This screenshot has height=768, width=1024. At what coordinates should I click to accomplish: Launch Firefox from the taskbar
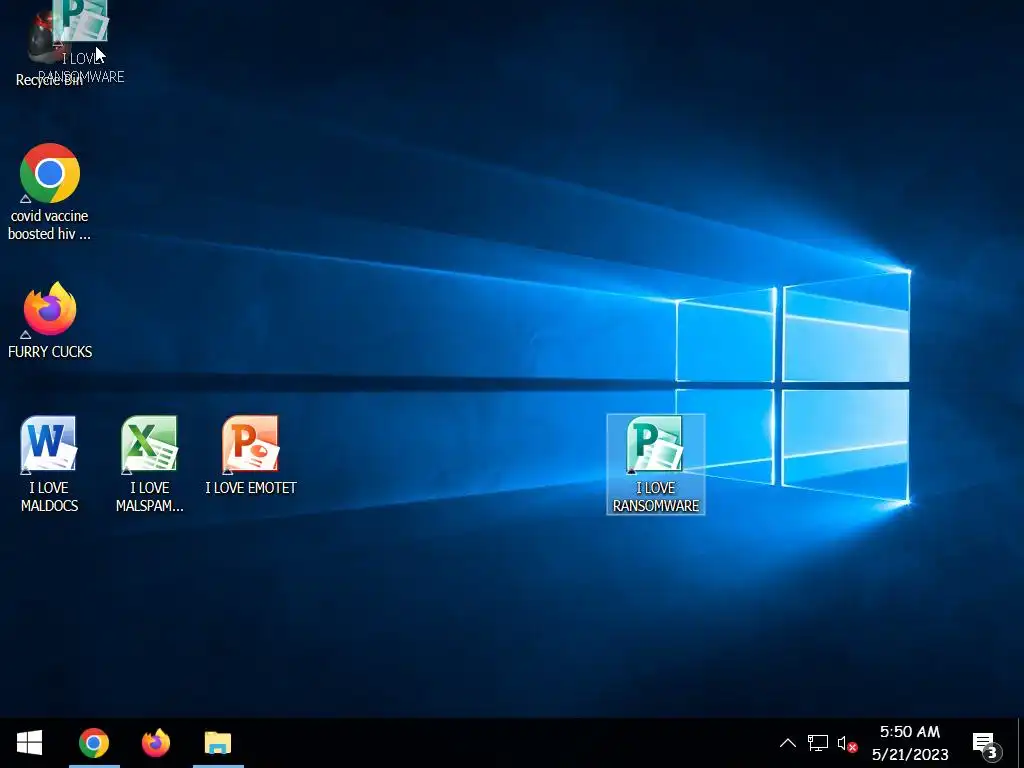[156, 743]
